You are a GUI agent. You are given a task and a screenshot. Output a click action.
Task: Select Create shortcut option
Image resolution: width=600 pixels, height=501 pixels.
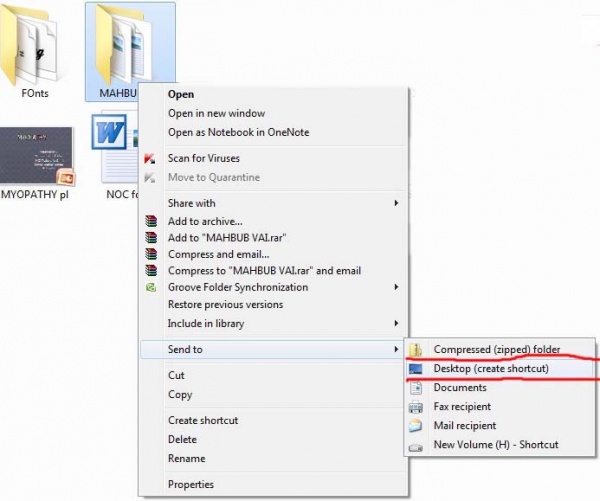click(273, 420)
